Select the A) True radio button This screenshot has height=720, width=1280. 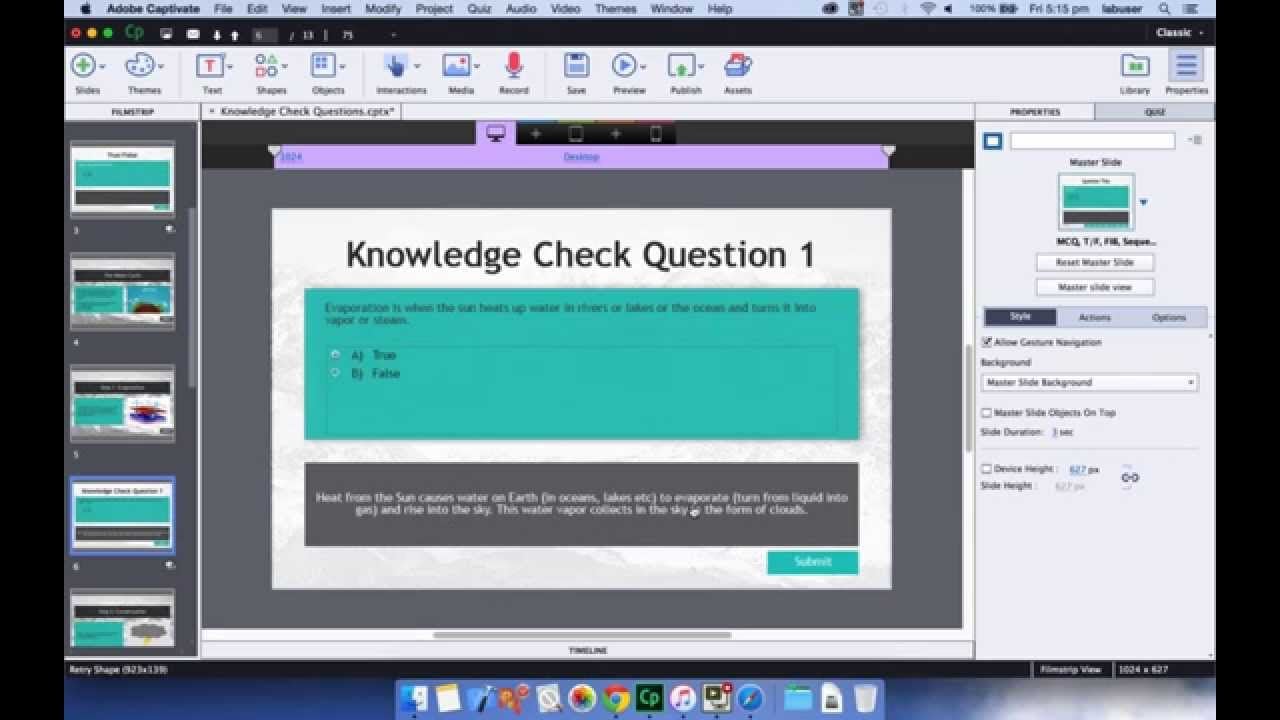(335, 354)
